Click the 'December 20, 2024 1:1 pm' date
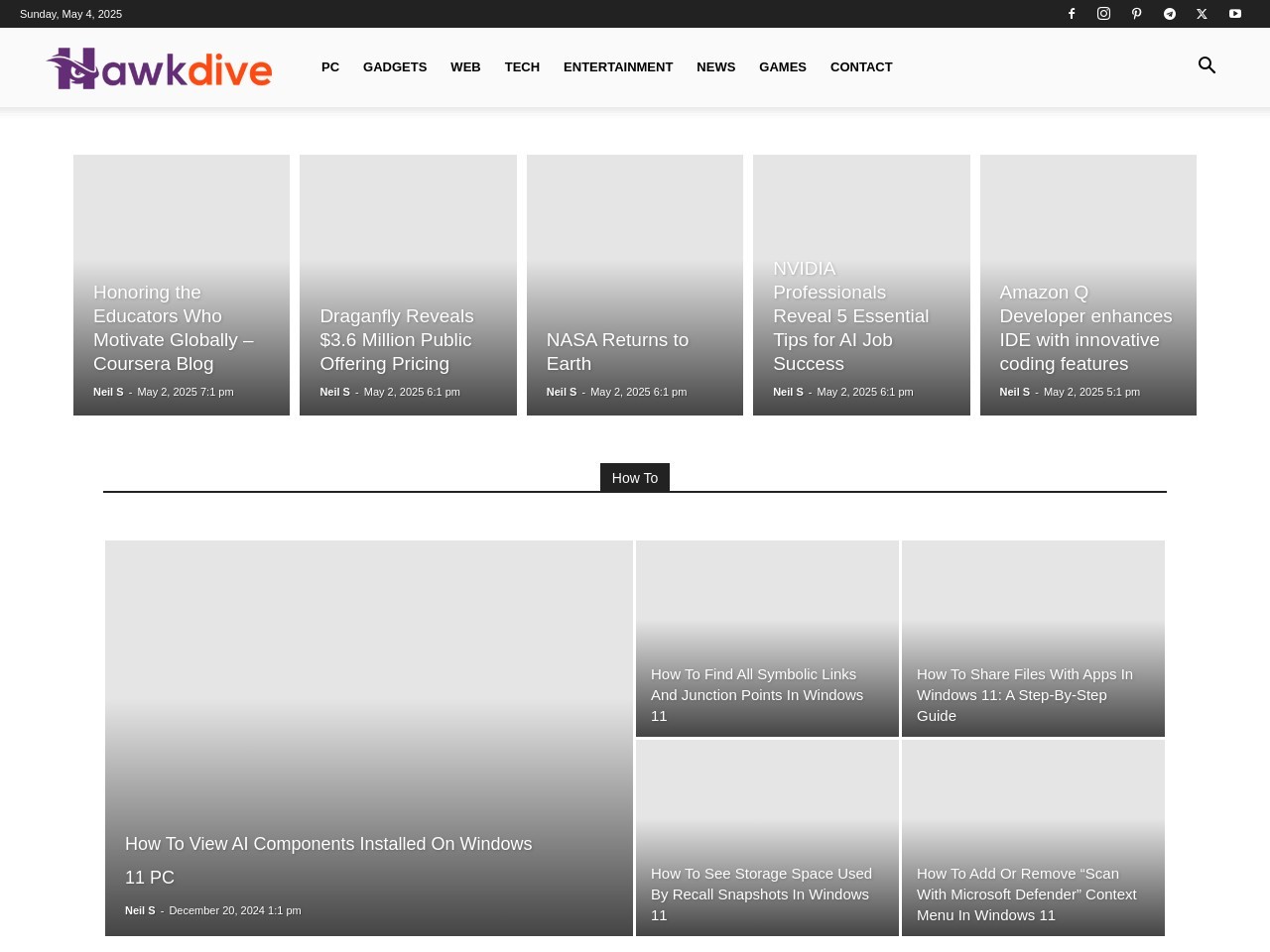The image size is (1270, 952). [235, 910]
